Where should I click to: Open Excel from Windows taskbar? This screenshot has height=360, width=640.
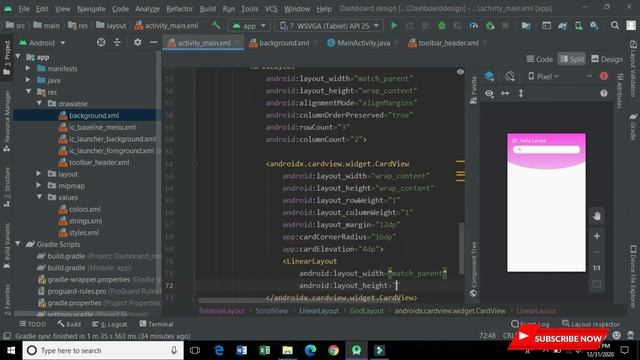(264, 350)
